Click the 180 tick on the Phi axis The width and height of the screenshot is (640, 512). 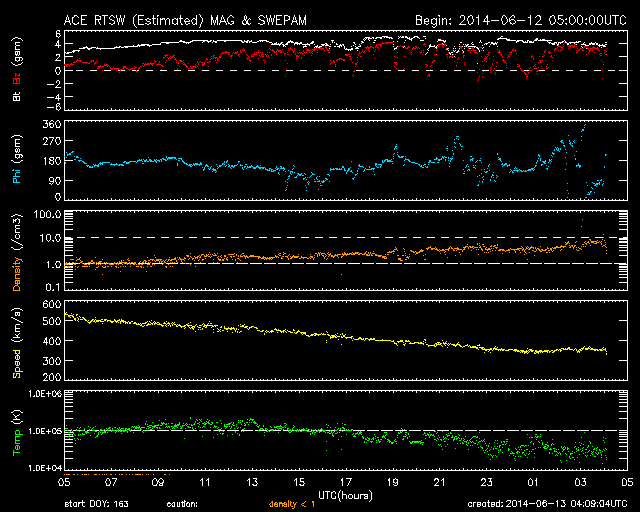(52, 161)
